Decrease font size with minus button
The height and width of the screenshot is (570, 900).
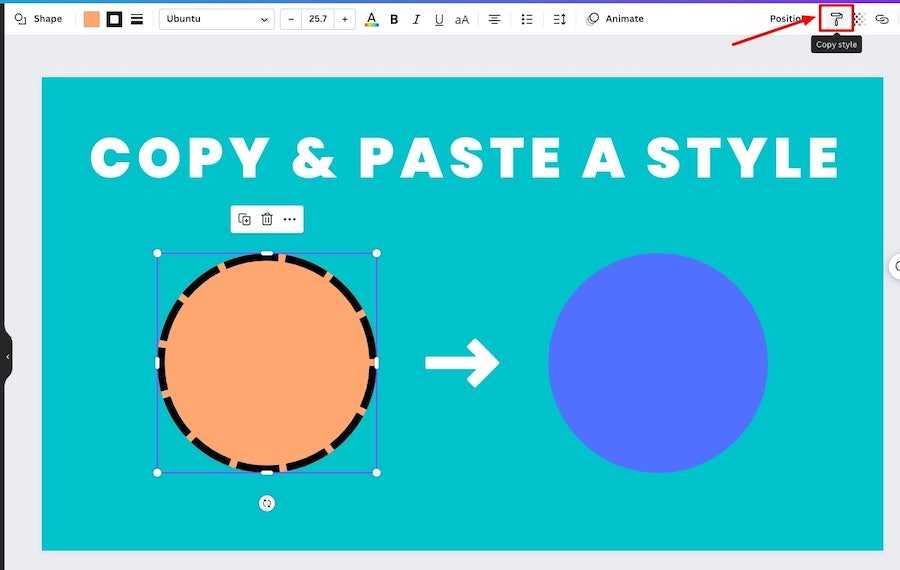pos(291,19)
